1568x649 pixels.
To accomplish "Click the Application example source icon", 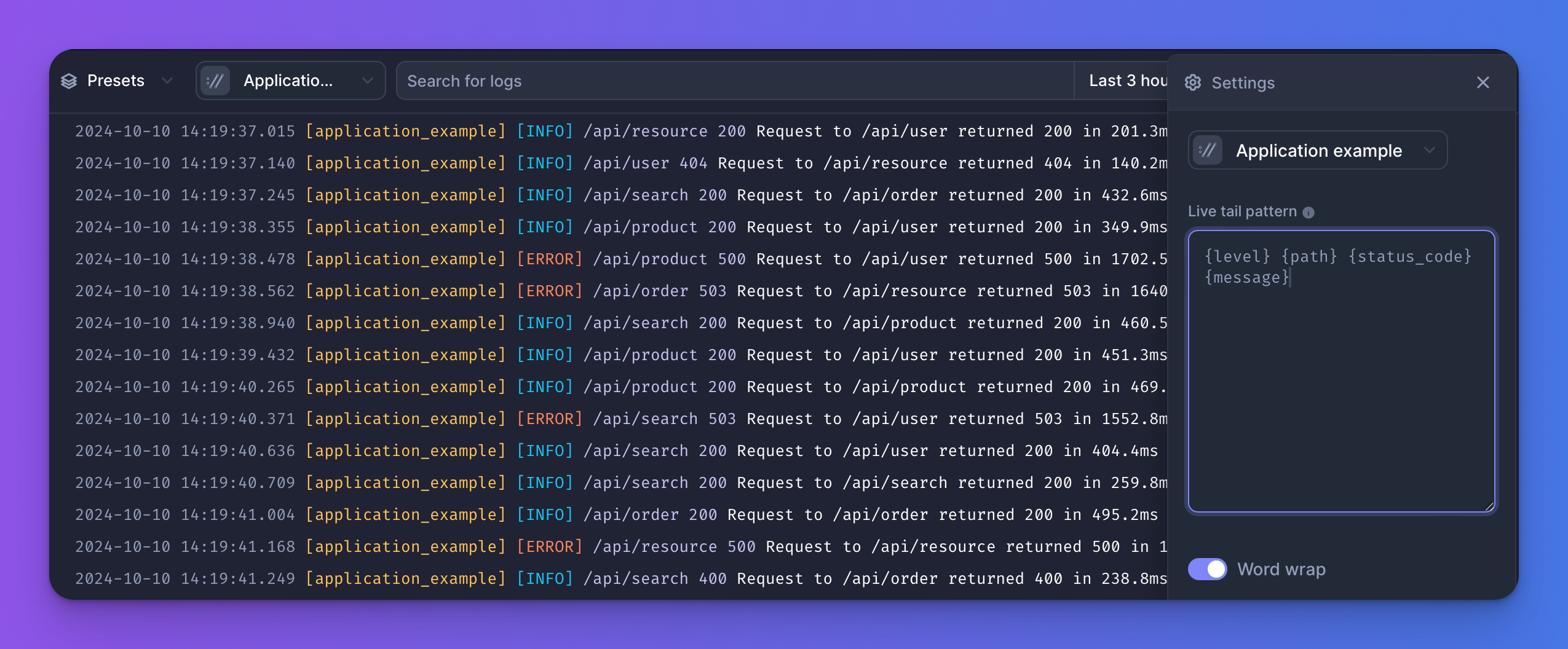I will 1208,150.
